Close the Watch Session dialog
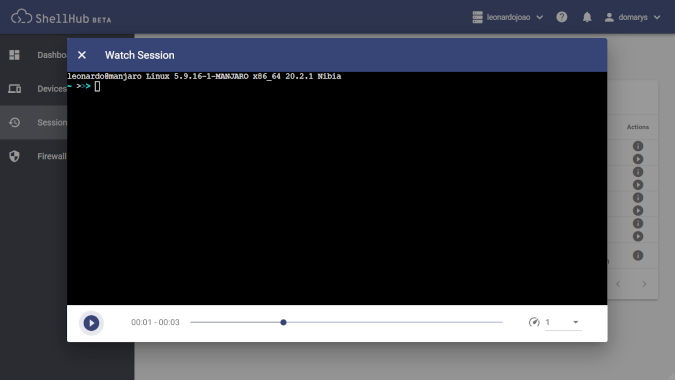Viewport: 675px width, 380px height. tap(82, 55)
